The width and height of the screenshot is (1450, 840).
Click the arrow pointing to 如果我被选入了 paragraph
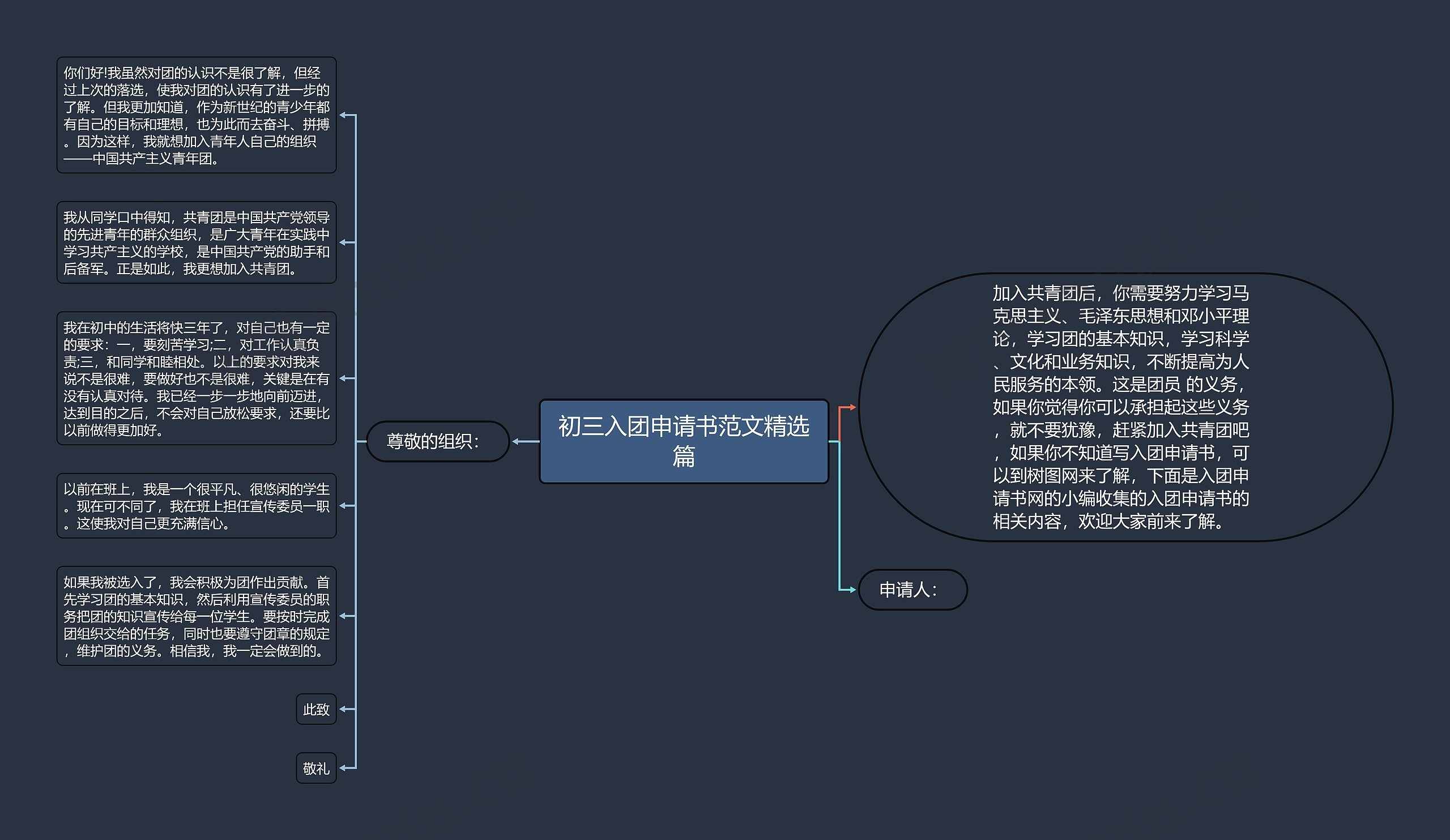click(343, 616)
